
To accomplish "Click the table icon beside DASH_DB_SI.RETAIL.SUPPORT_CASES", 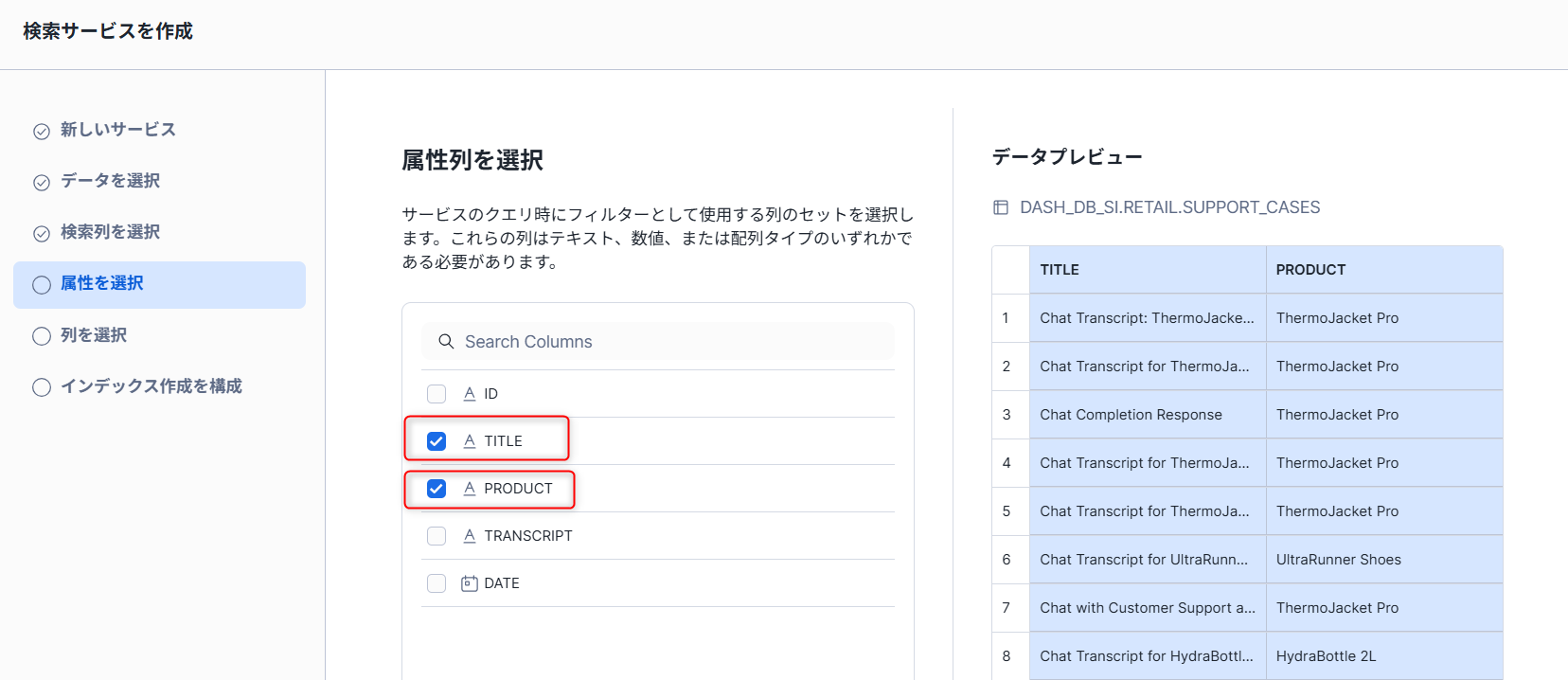I will (1001, 207).
